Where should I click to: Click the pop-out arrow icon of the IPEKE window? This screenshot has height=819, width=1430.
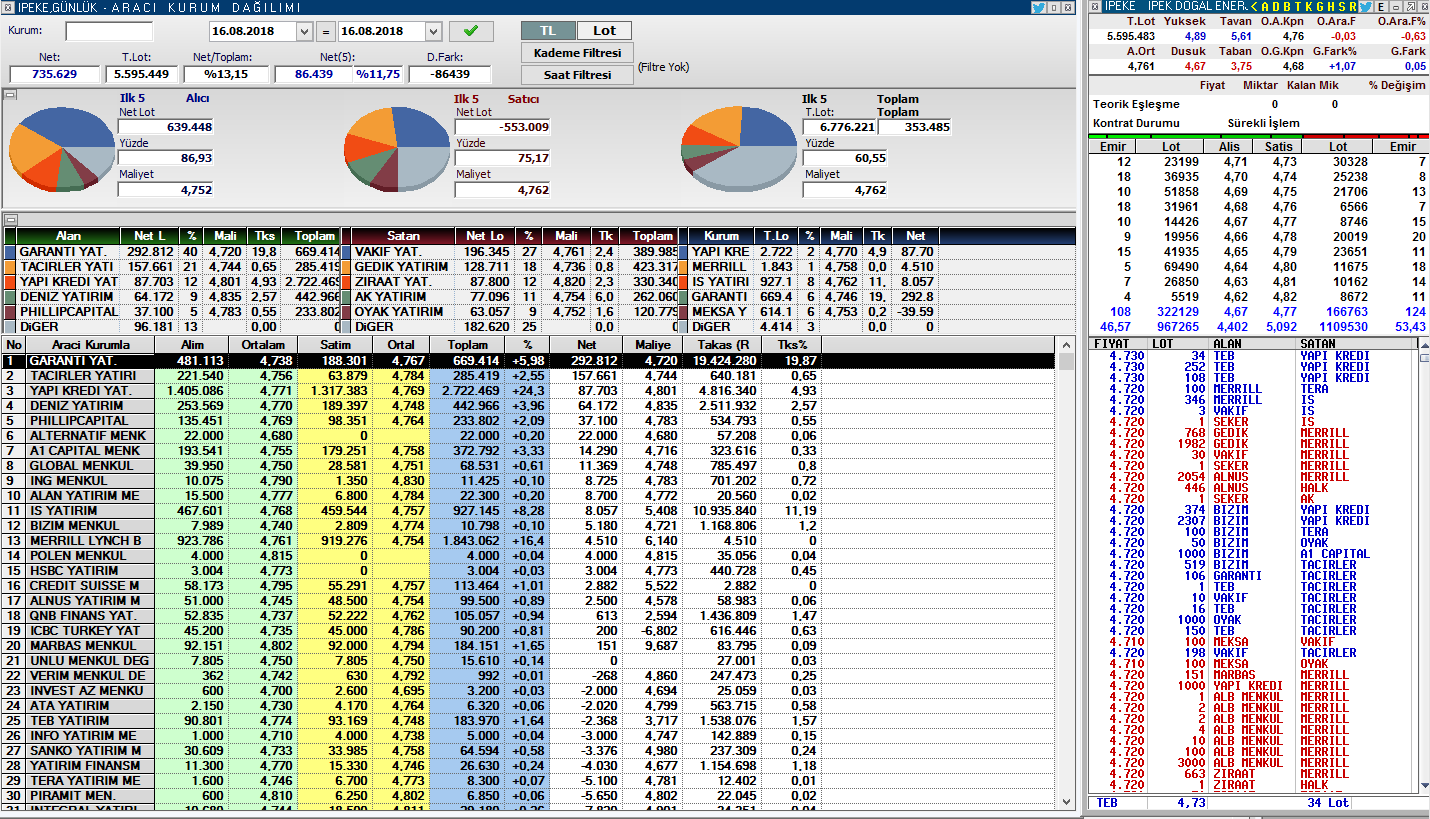coord(1410,7)
